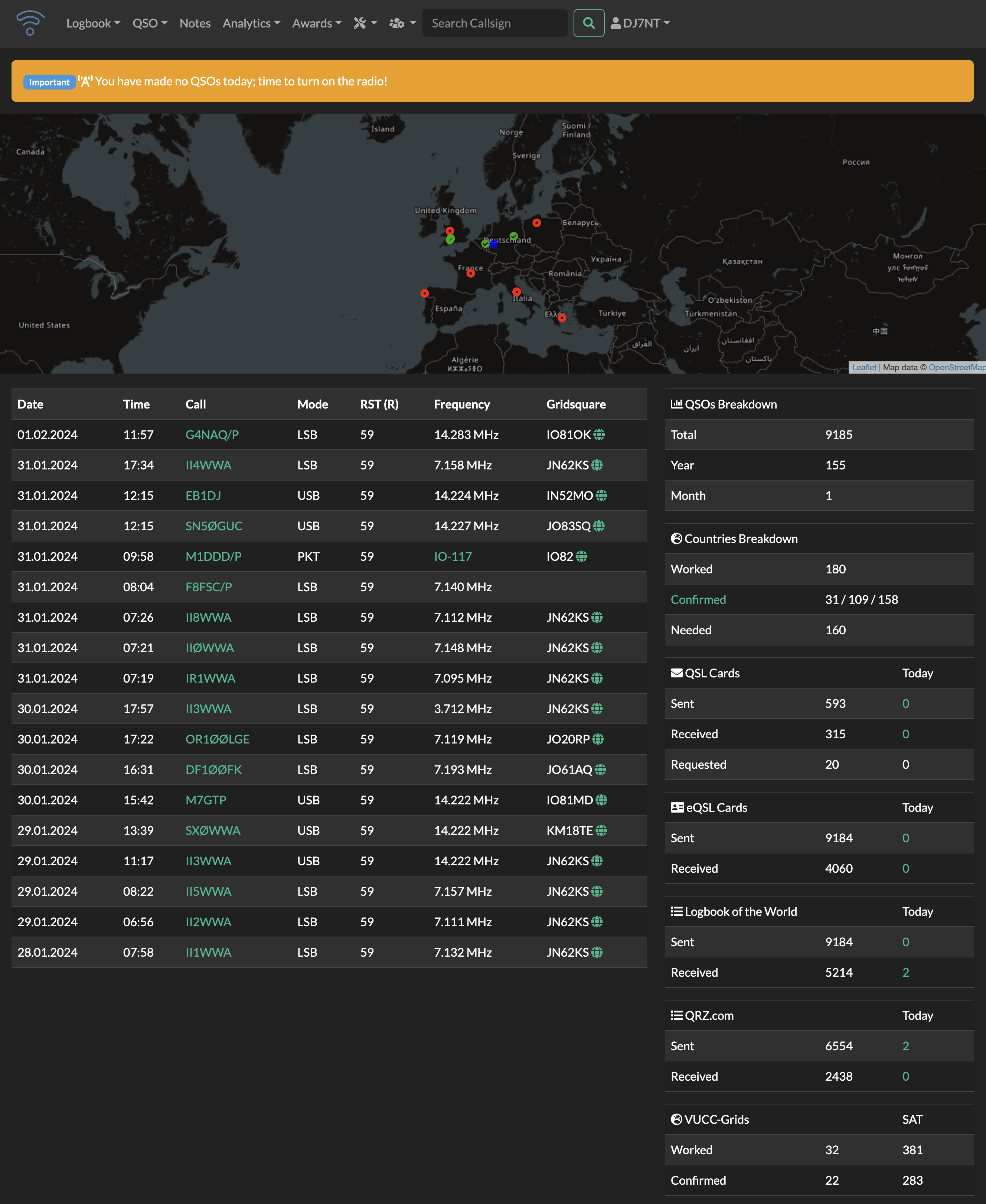Open the DJ7NT user account dropdown
The height and width of the screenshot is (1204, 986).
pos(640,23)
